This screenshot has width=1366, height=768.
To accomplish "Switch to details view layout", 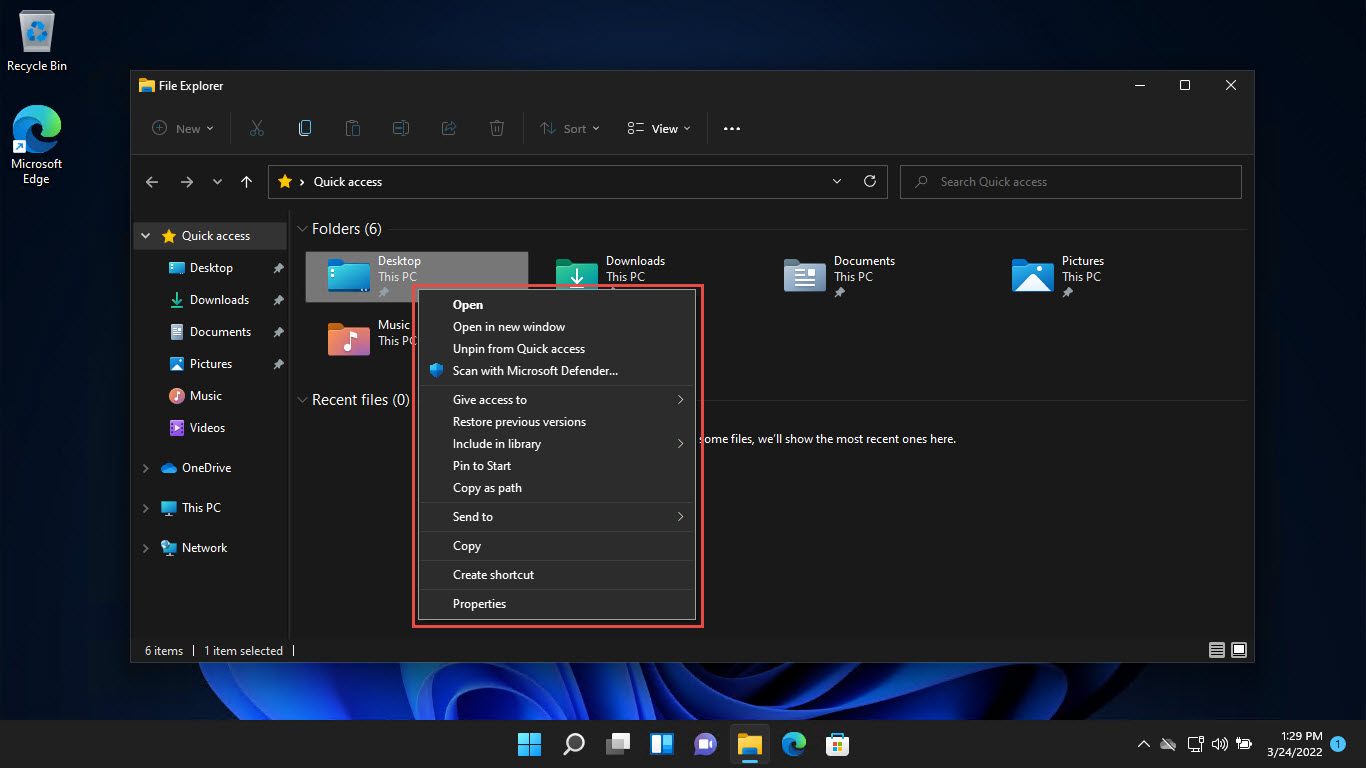I will point(1217,650).
